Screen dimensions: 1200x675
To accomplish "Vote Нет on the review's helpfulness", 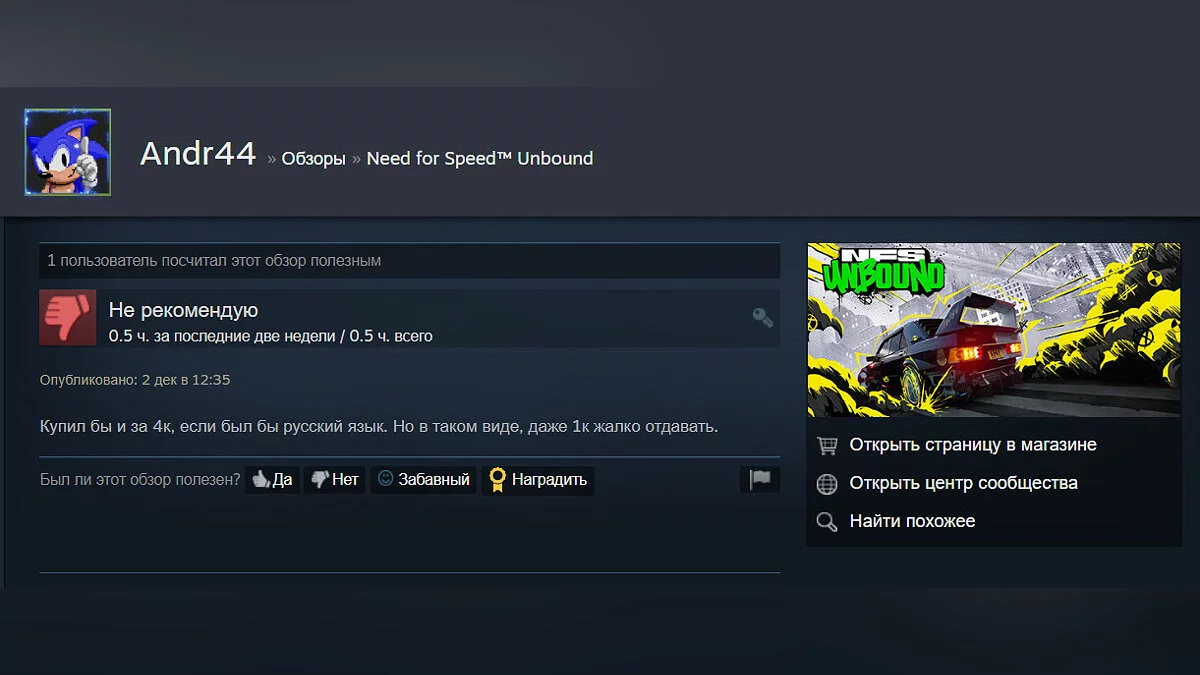I will coord(335,480).
